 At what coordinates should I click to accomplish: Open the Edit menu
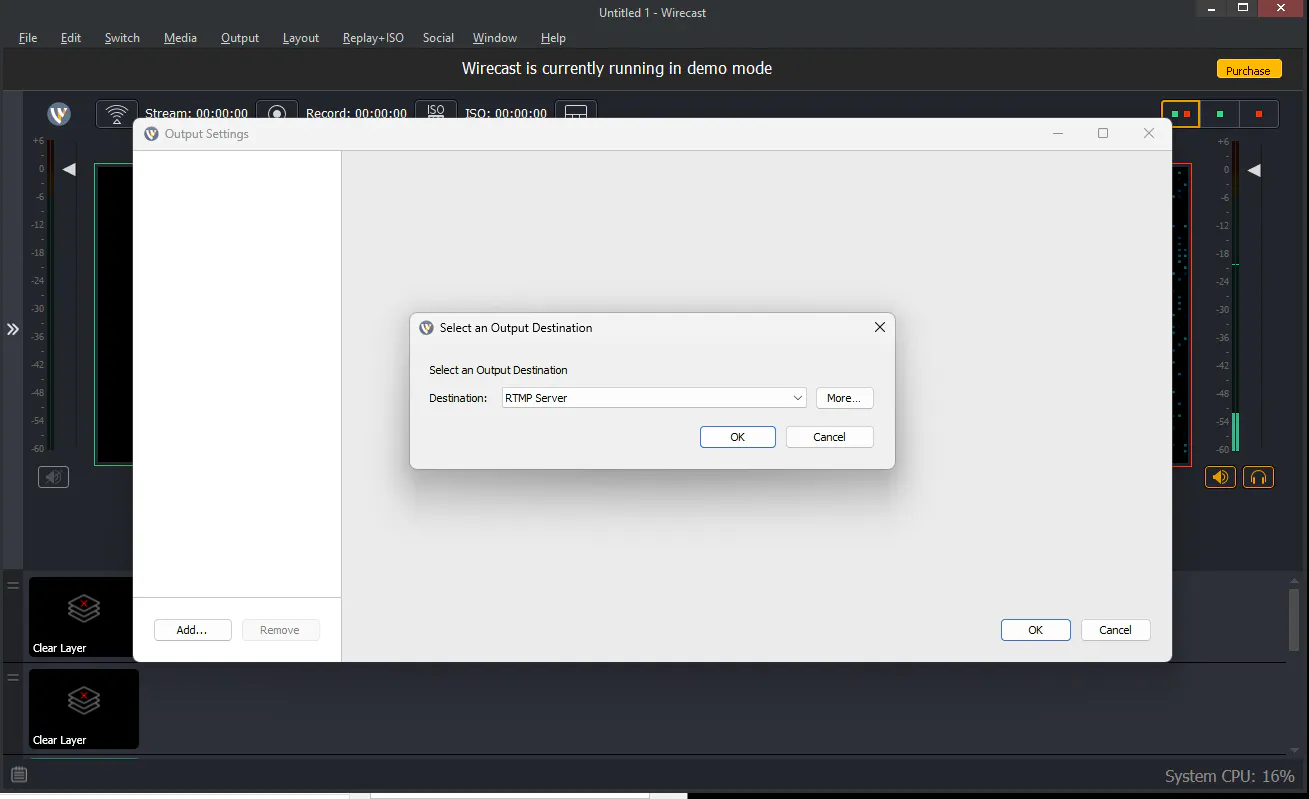(x=71, y=38)
